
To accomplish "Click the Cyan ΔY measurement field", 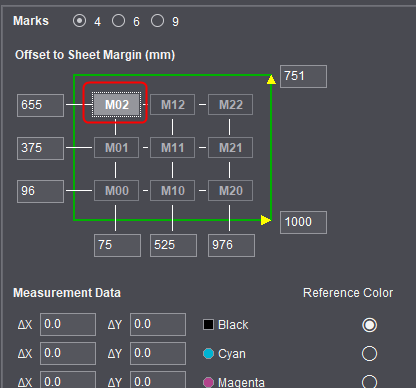I will [x=158, y=353].
